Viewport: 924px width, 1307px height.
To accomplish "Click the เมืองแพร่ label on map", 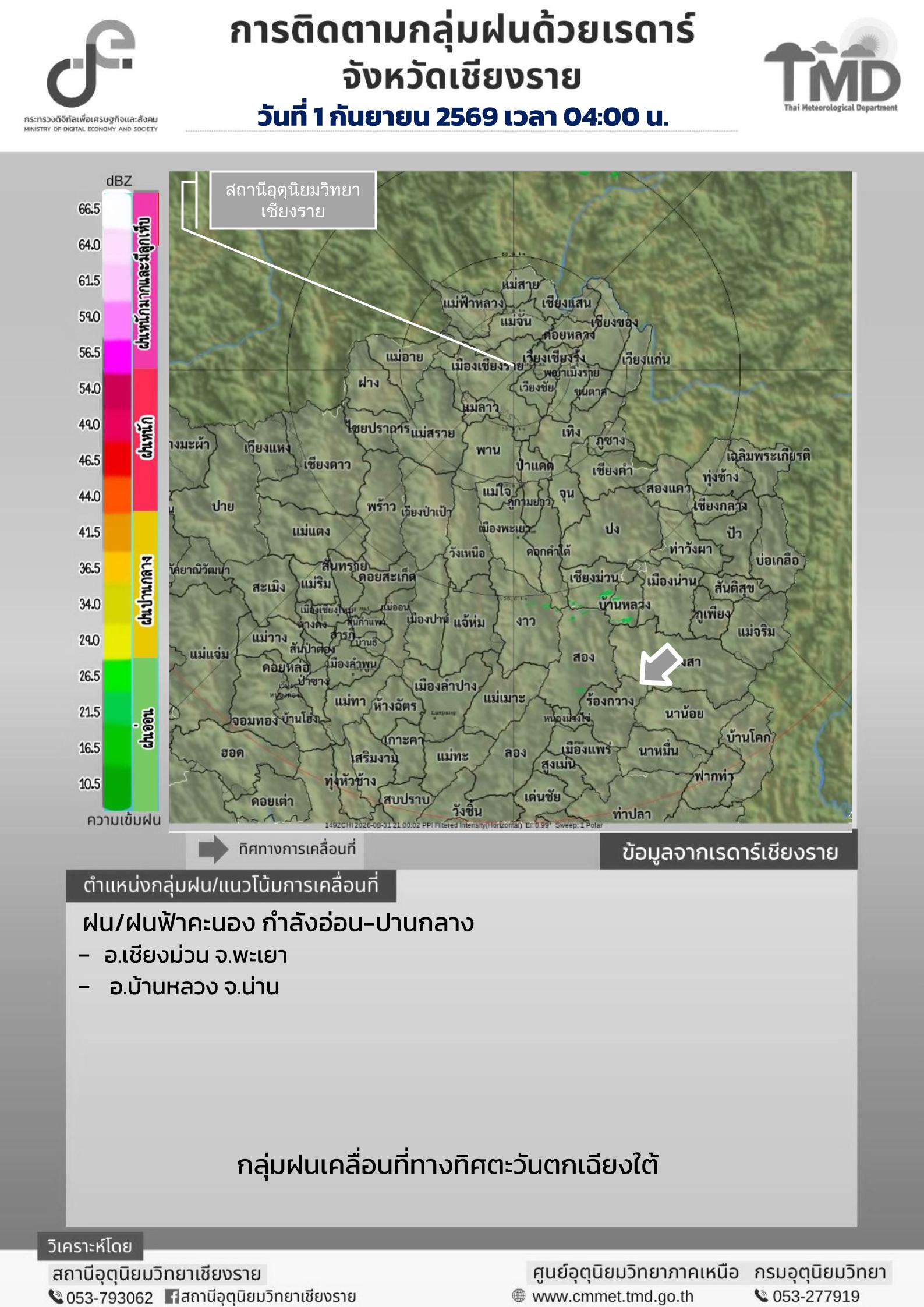I will pyautogui.click(x=586, y=749).
